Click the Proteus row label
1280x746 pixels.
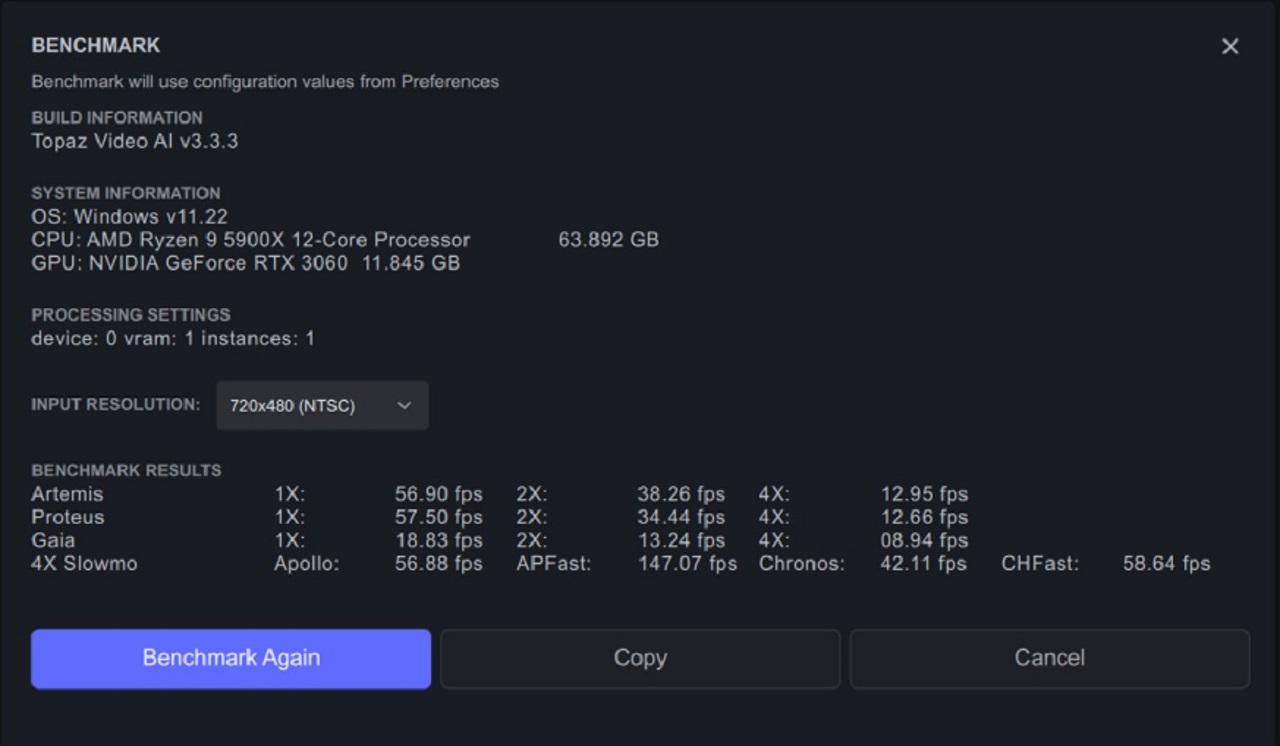pos(68,517)
